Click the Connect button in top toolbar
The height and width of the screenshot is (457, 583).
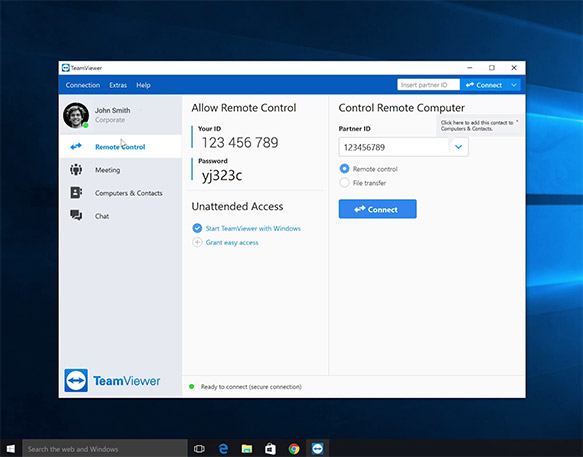pyautogui.click(x=484, y=85)
